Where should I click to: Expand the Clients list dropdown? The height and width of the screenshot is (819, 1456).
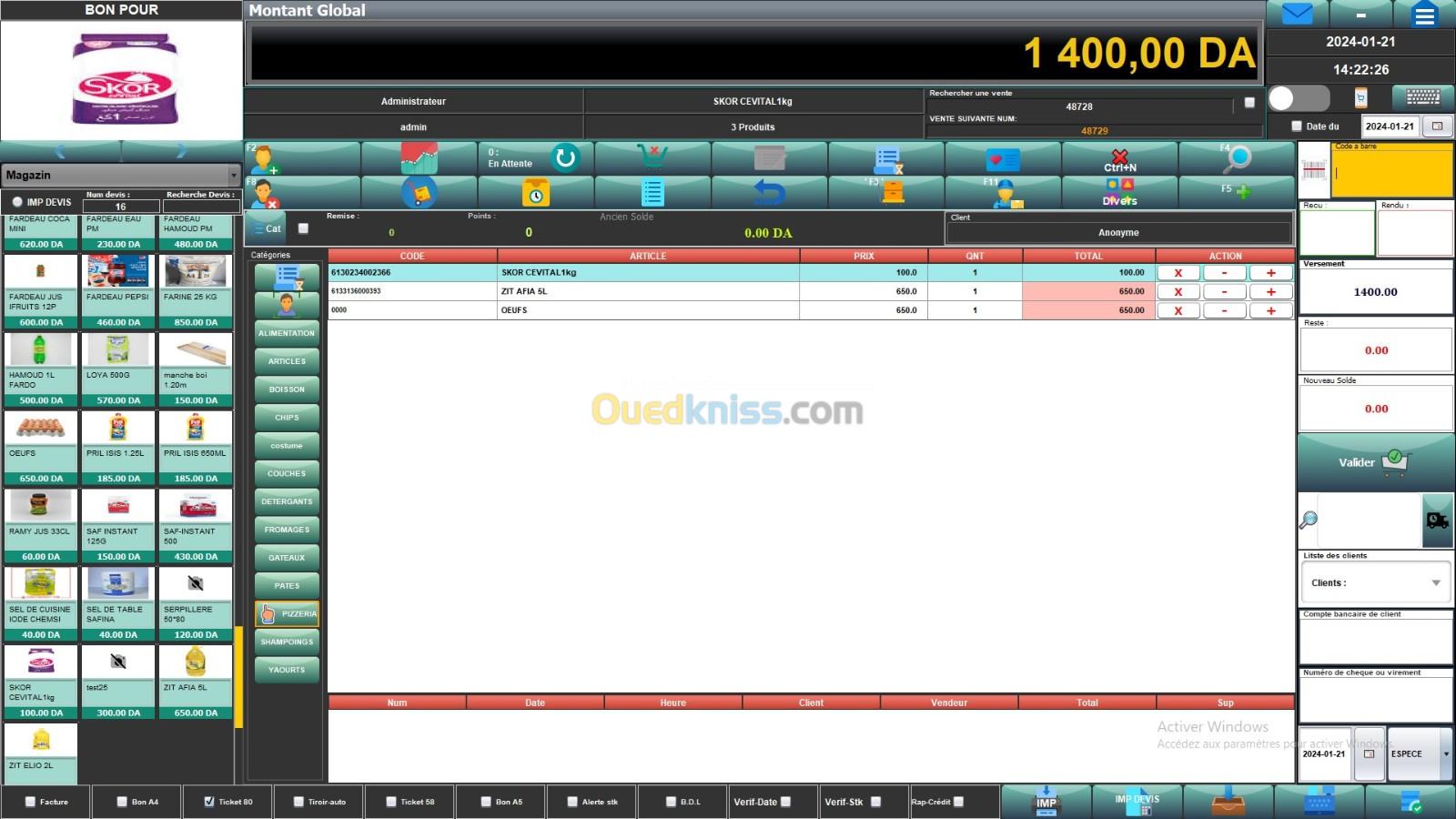click(x=1376, y=582)
